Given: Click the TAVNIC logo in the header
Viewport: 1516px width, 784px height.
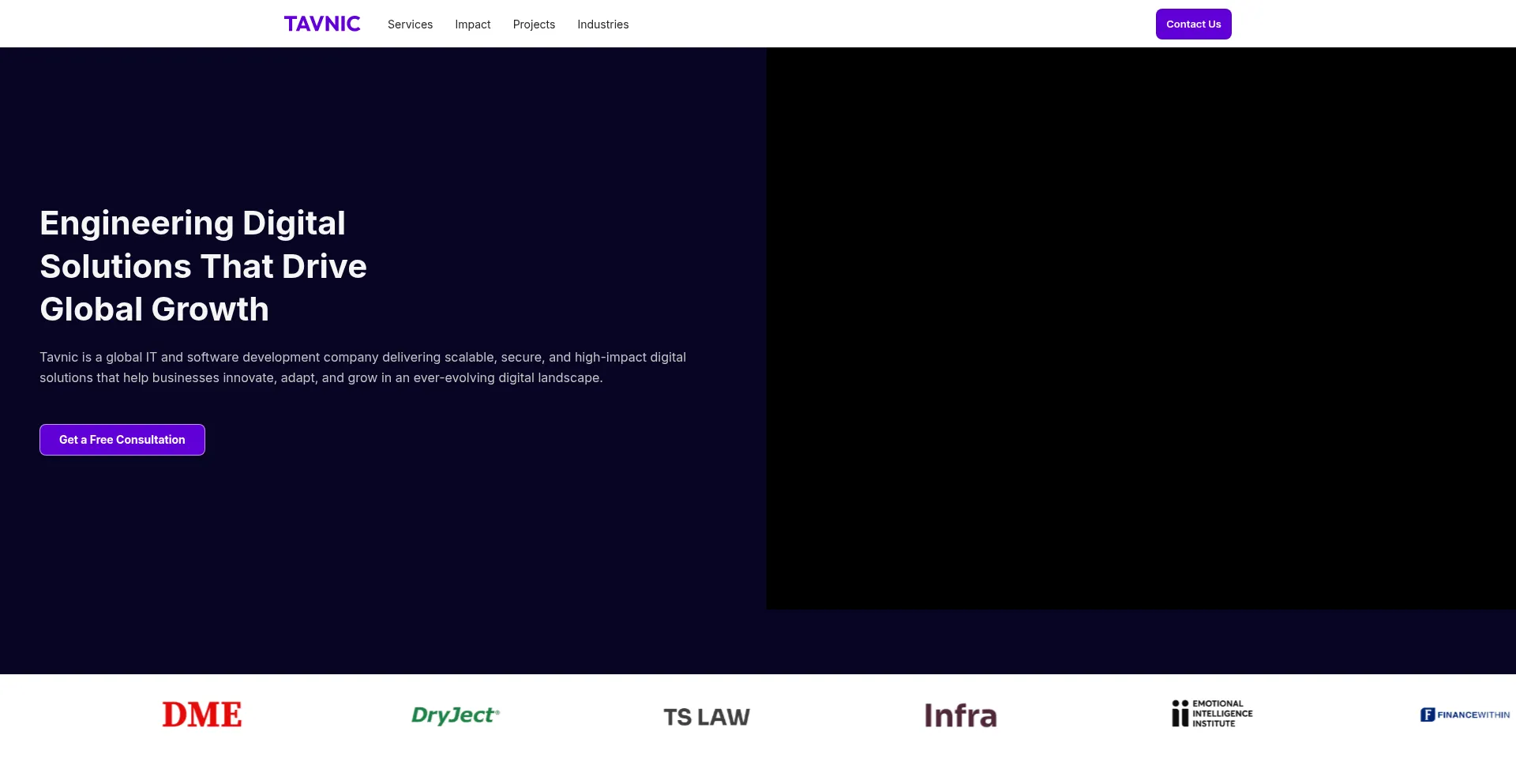Looking at the screenshot, I should tap(322, 24).
